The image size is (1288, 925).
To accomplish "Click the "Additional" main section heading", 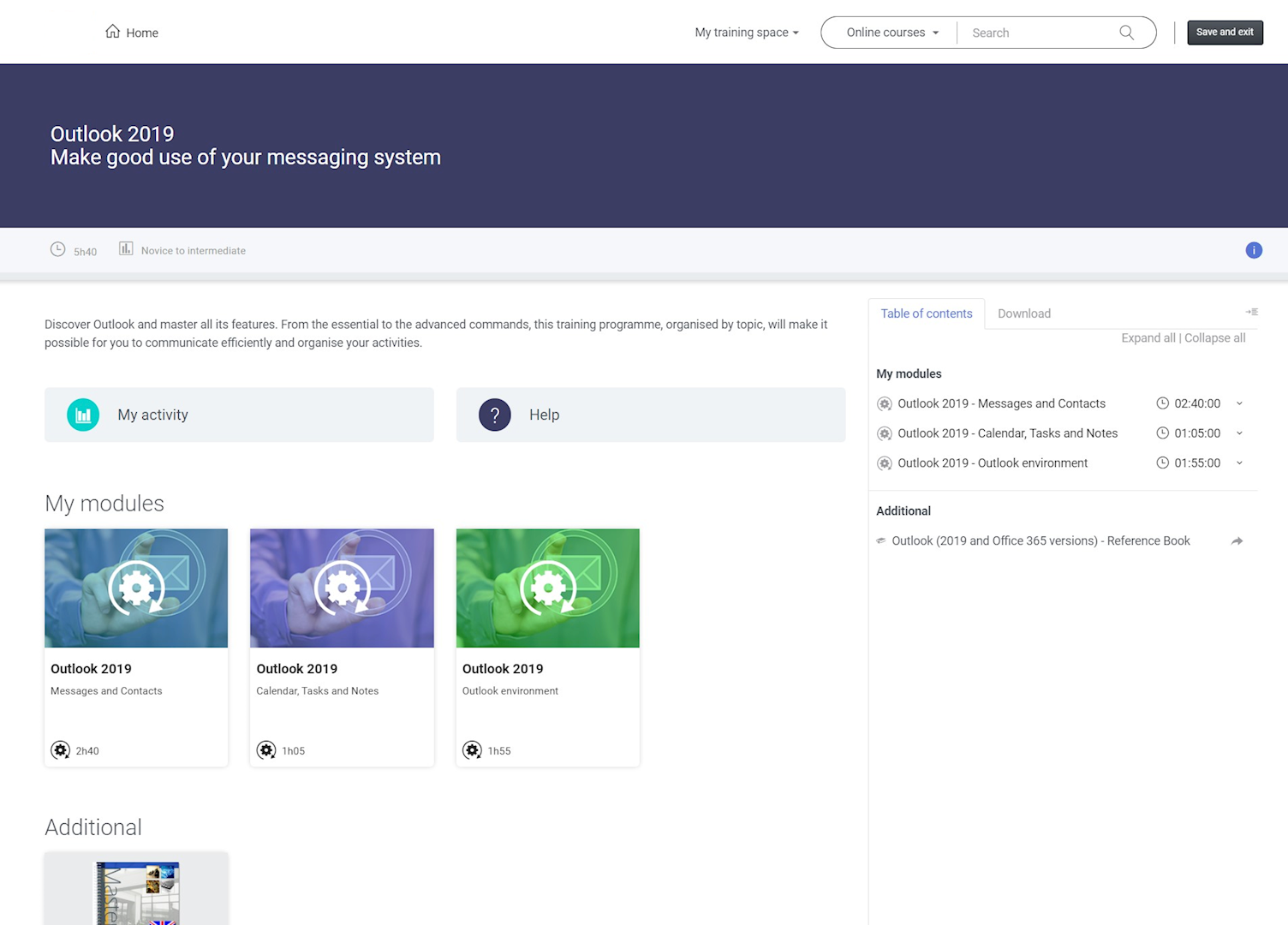I will coord(93,827).
